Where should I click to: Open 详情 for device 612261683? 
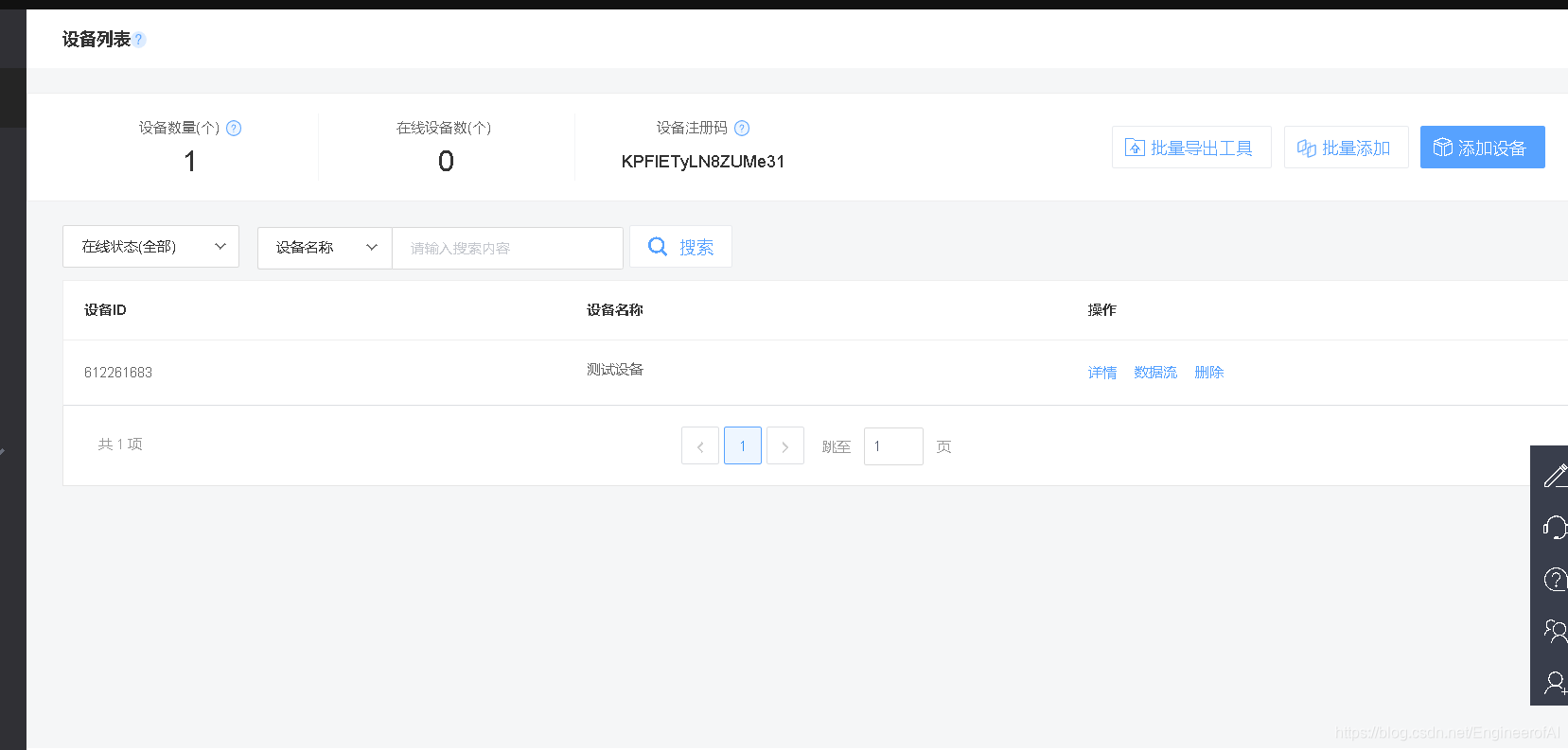1102,373
